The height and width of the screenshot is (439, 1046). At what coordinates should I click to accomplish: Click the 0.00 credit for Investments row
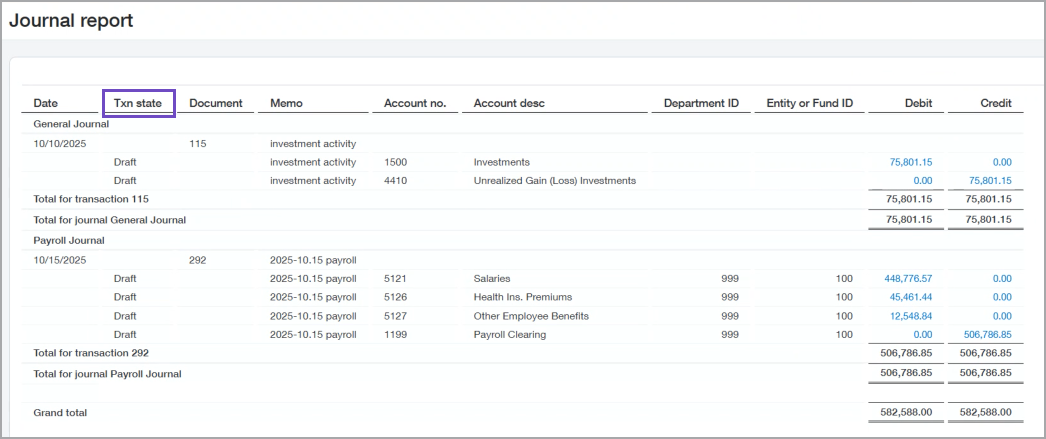(x=1001, y=162)
